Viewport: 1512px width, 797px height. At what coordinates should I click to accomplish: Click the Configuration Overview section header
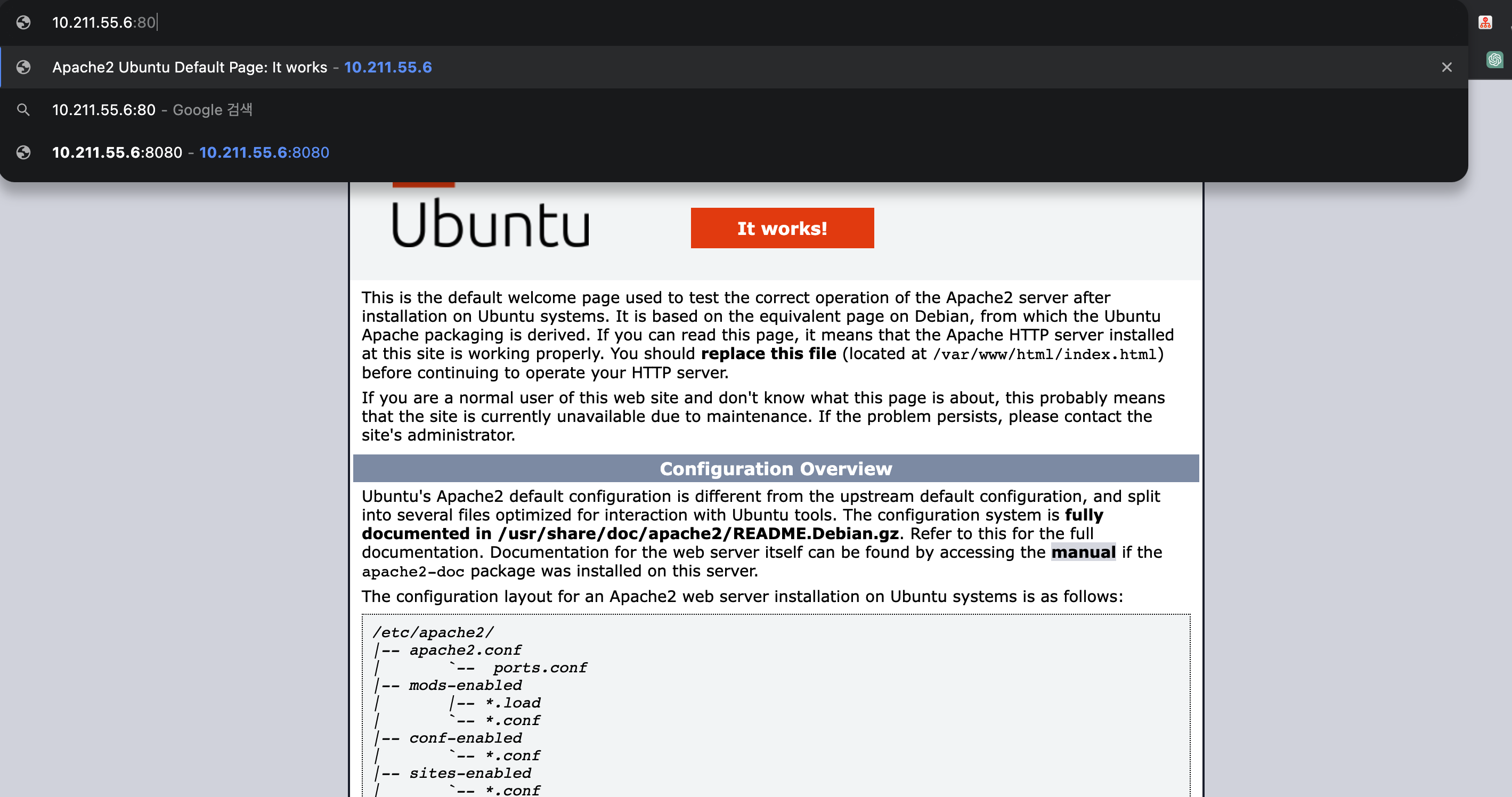[775, 468]
